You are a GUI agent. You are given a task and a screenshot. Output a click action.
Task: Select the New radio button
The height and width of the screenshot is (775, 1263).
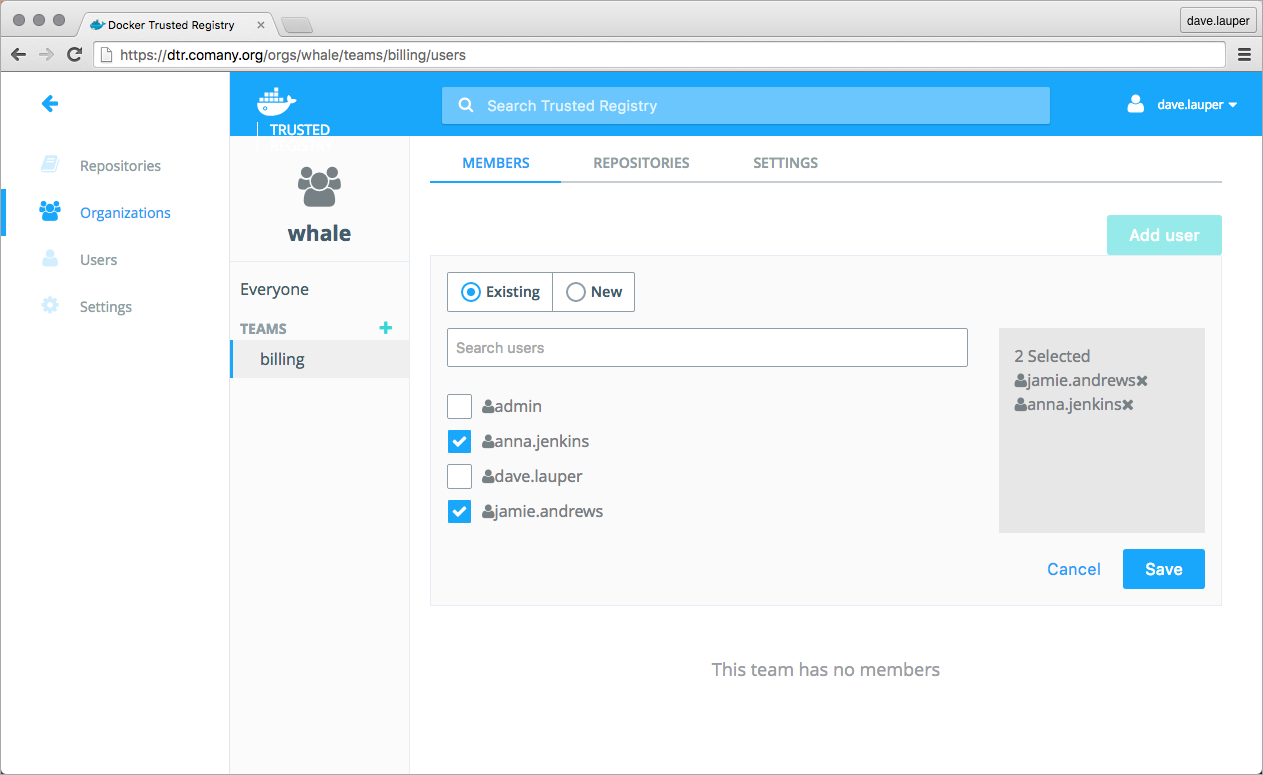(576, 292)
